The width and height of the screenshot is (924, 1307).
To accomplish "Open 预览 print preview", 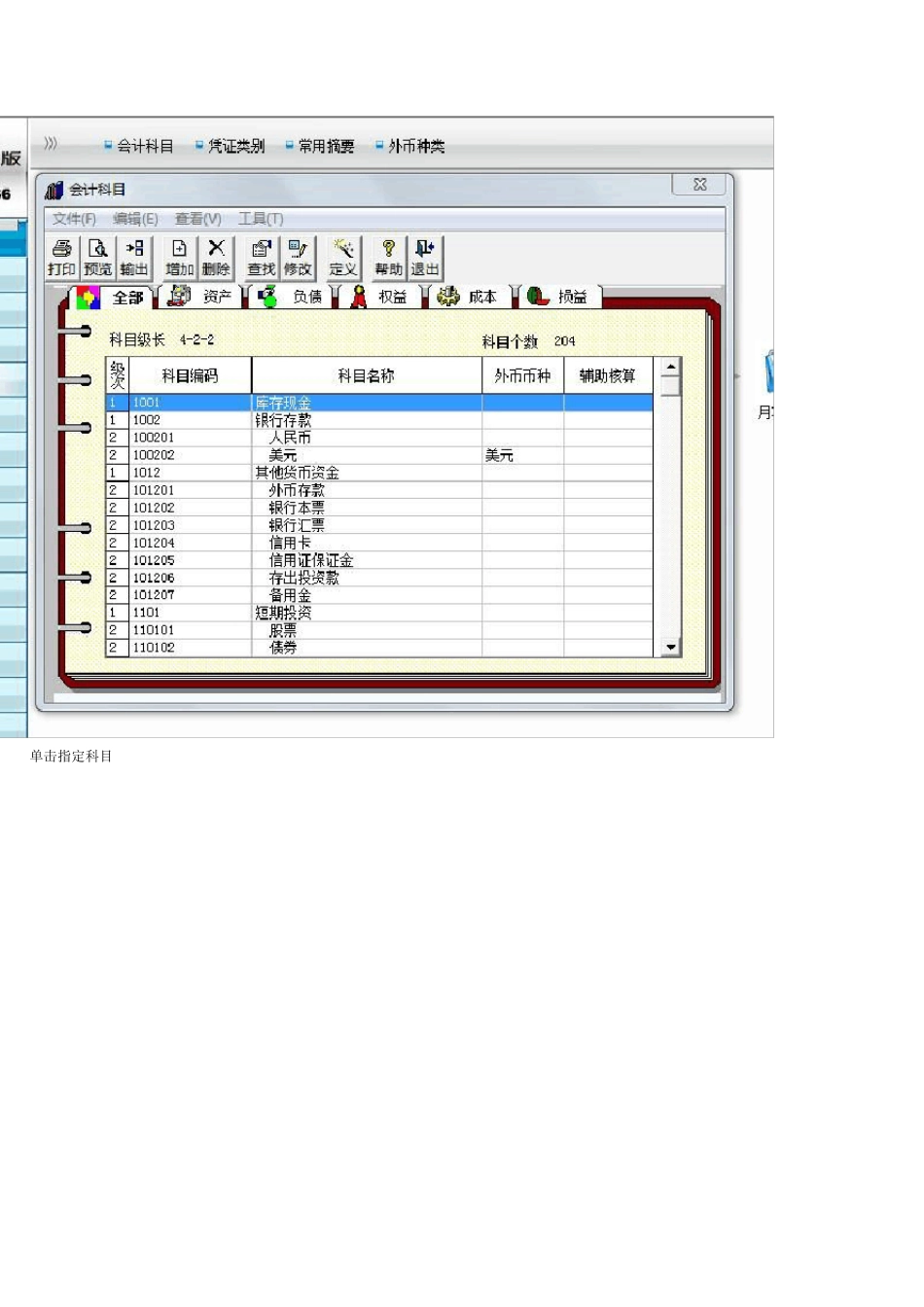I will 98,258.
